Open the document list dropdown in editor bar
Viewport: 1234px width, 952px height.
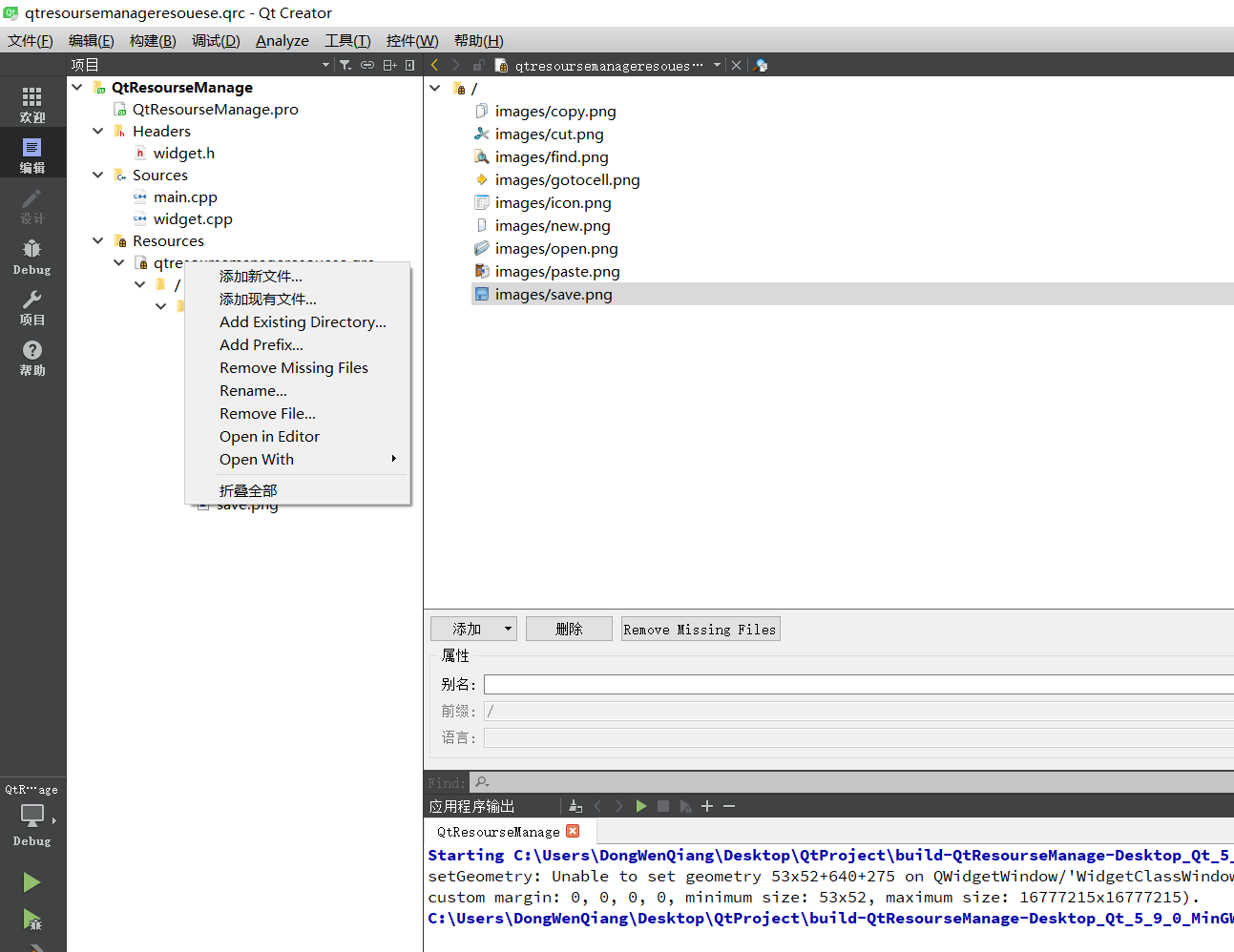point(717,65)
